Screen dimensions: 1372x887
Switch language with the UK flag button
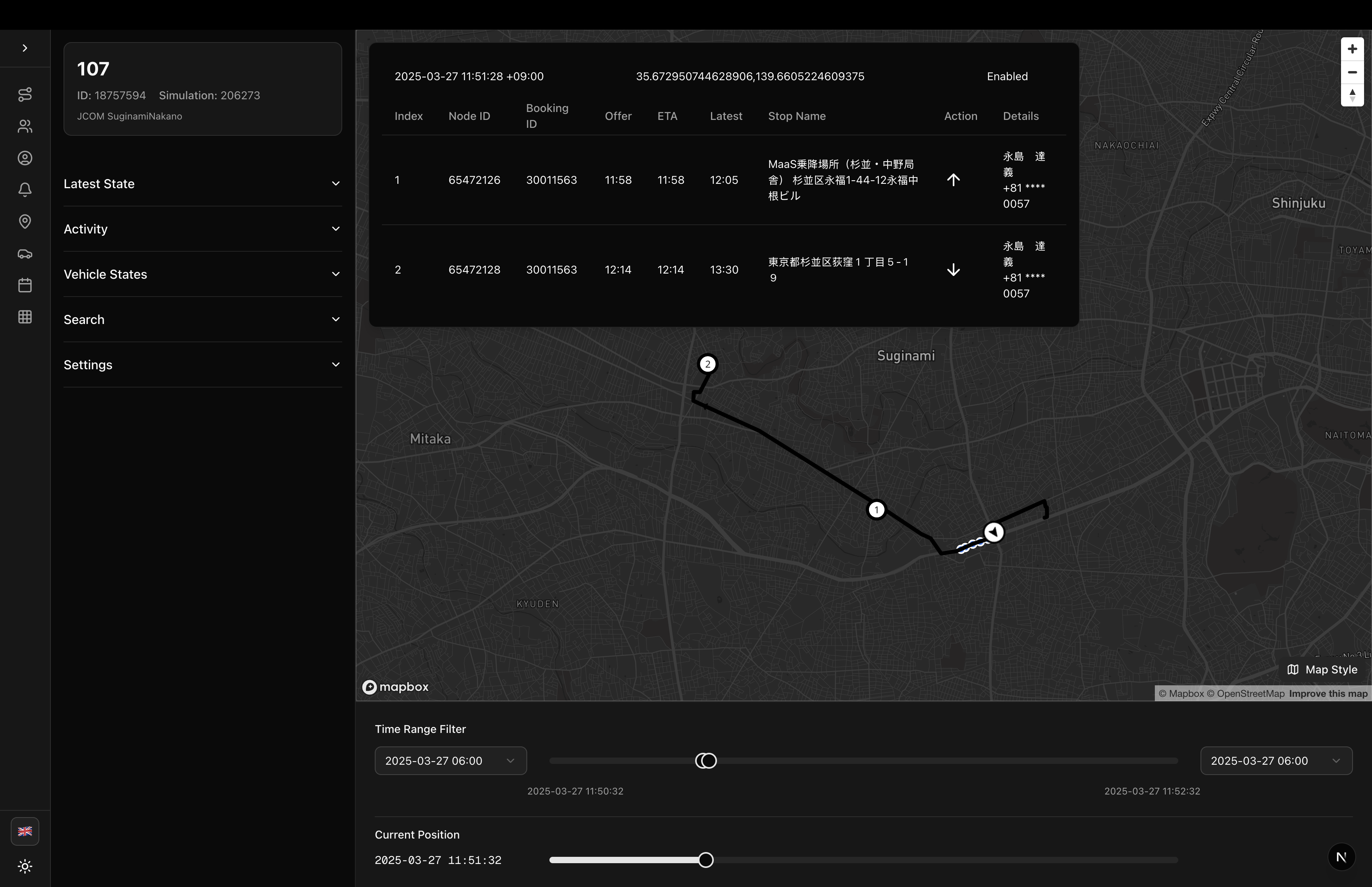25,831
